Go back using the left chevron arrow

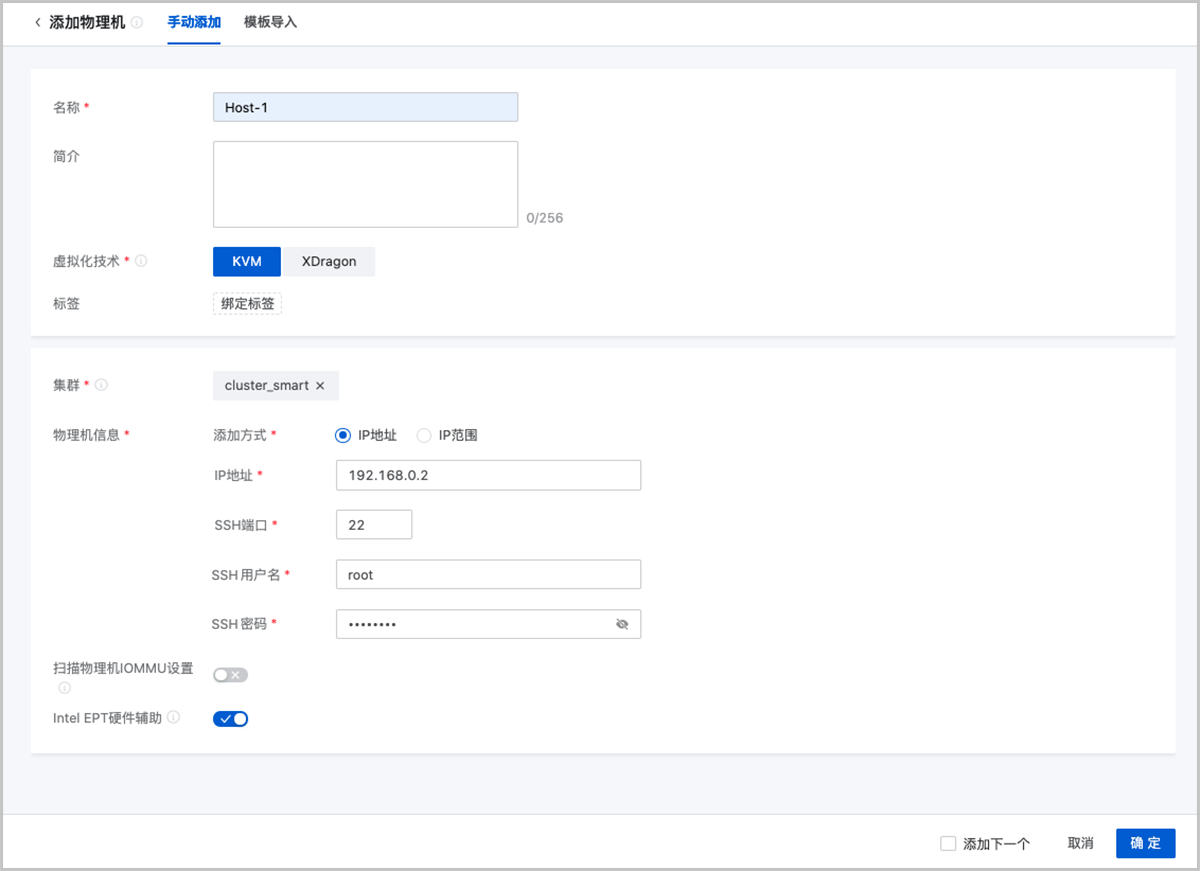(38, 22)
